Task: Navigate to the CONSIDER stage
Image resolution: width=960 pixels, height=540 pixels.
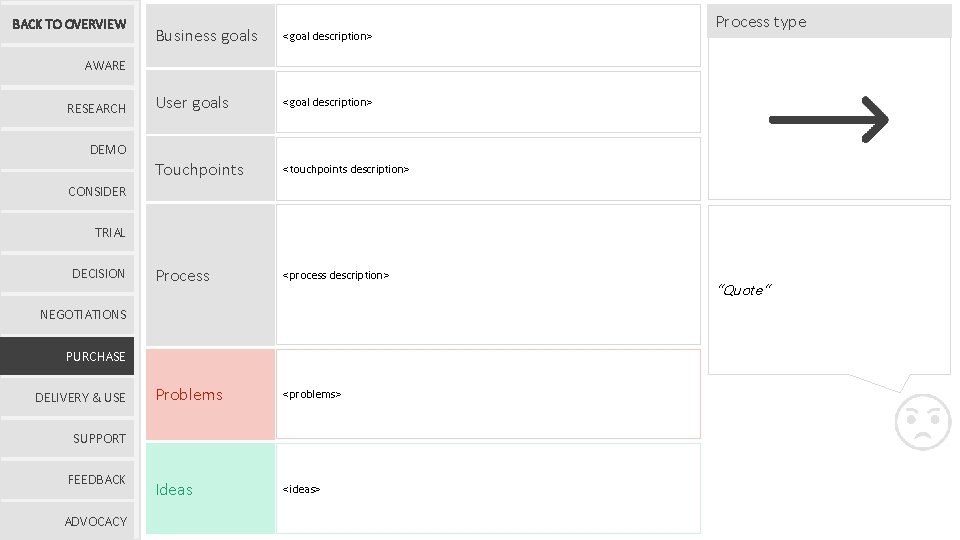Action: (x=68, y=191)
